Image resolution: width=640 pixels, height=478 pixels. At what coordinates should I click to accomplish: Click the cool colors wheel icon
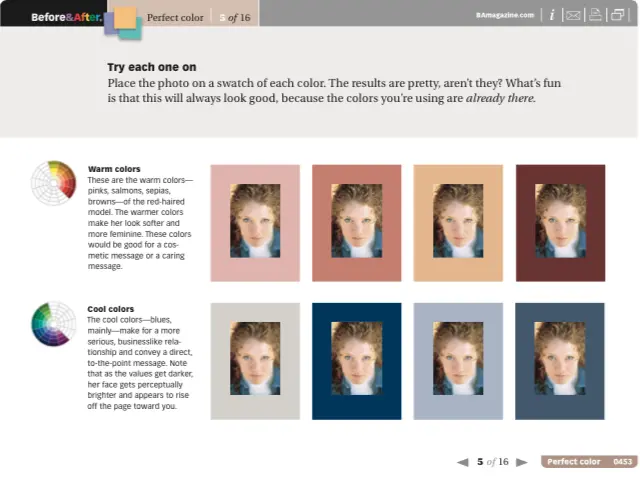(x=53, y=323)
